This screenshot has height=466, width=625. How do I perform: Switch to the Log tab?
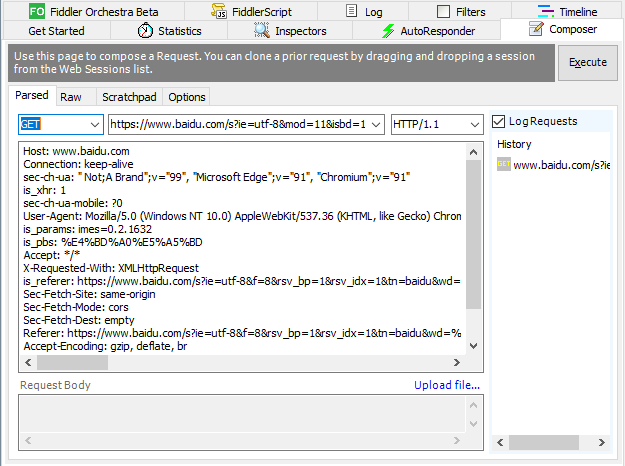click(363, 12)
